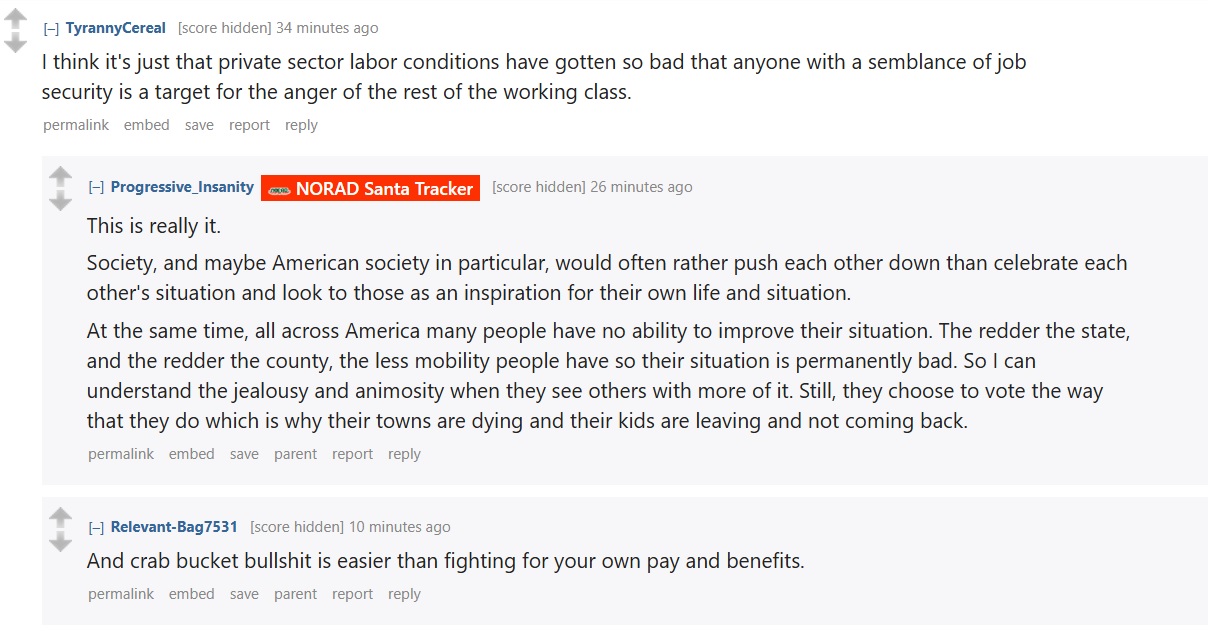Image resolution: width=1208 pixels, height=631 pixels.
Task: Collapse Relevant-Bag7531's comment
Action: (96, 527)
